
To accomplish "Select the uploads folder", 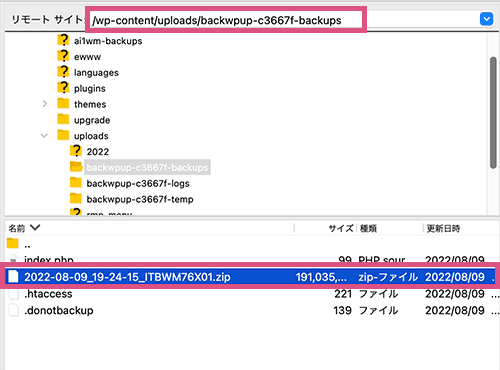I will click(91, 136).
